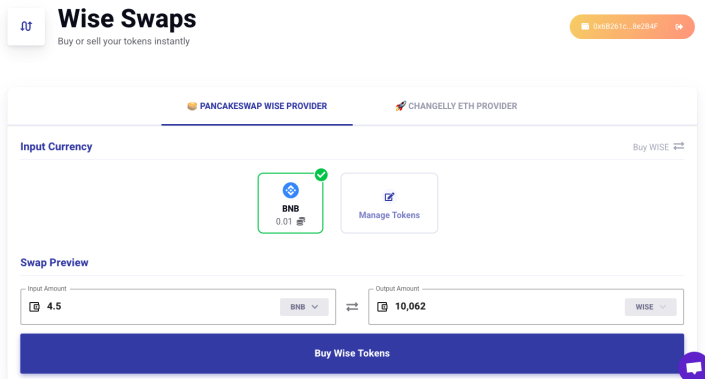This screenshot has width=705, height=379.
Task: Open the BNB input token dropdown
Action: click(304, 307)
